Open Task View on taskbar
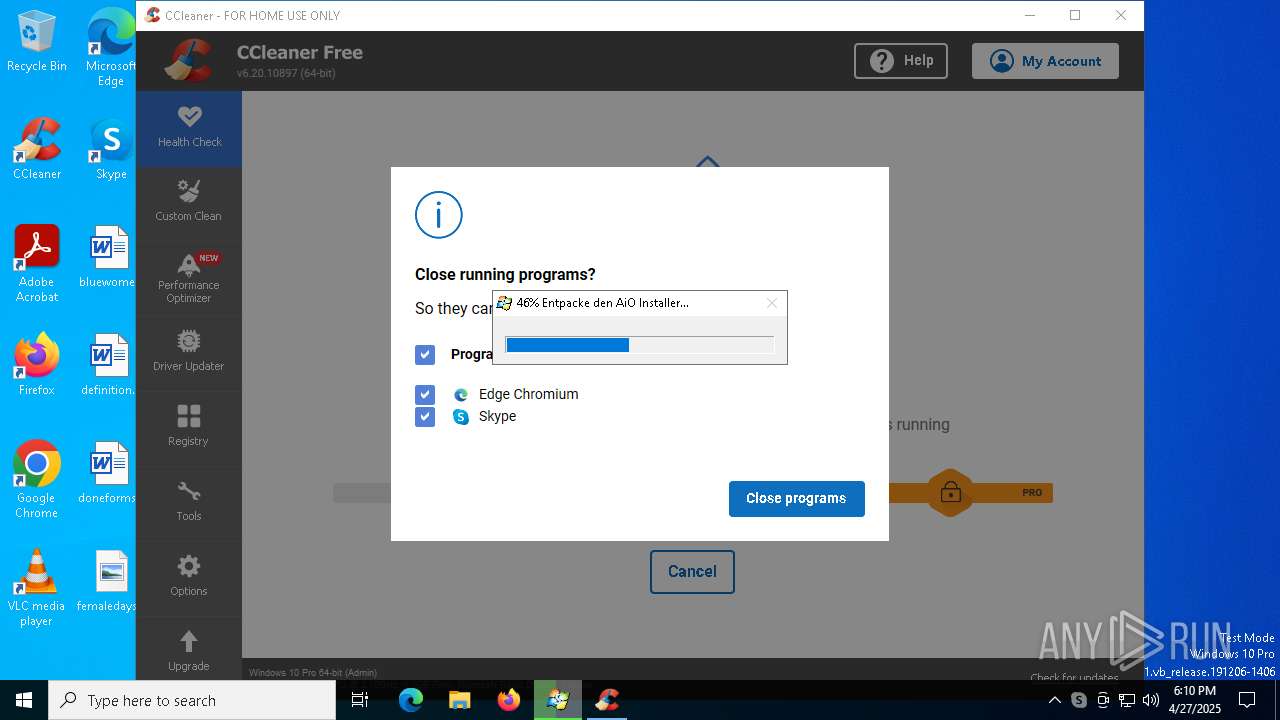Viewport: 1280px width, 720px height. click(361, 700)
